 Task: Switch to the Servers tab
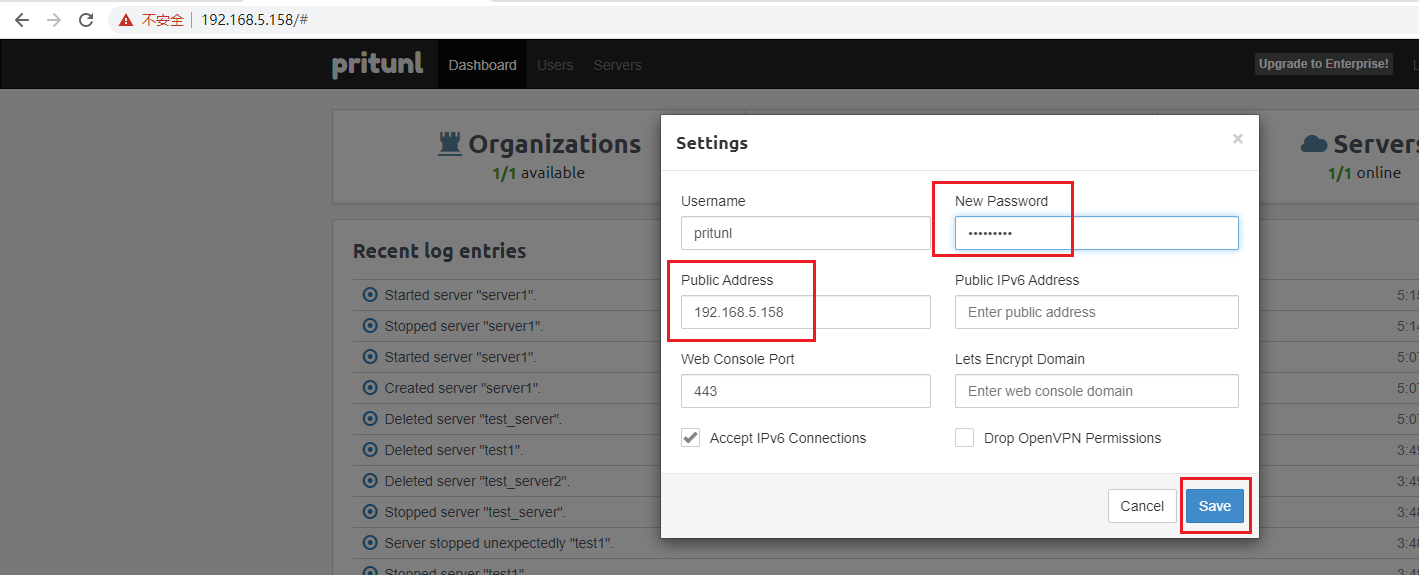(x=617, y=65)
